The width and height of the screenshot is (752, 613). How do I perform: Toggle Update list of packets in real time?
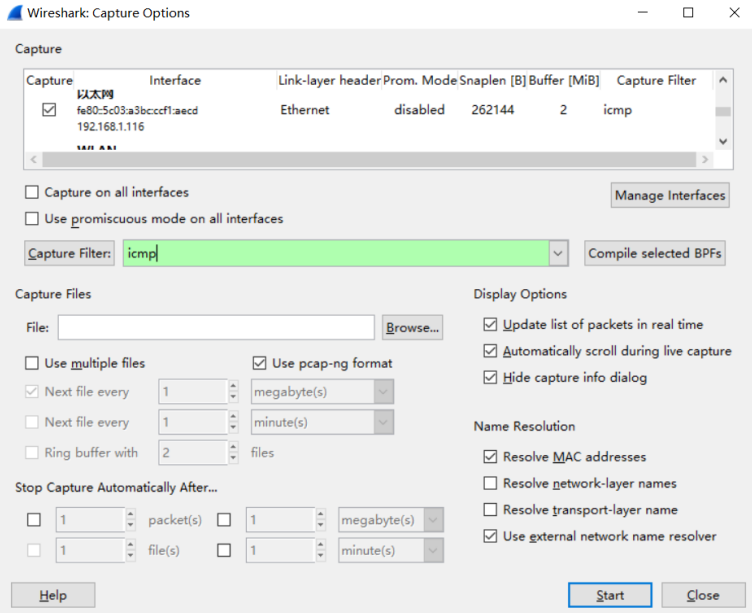click(x=490, y=325)
